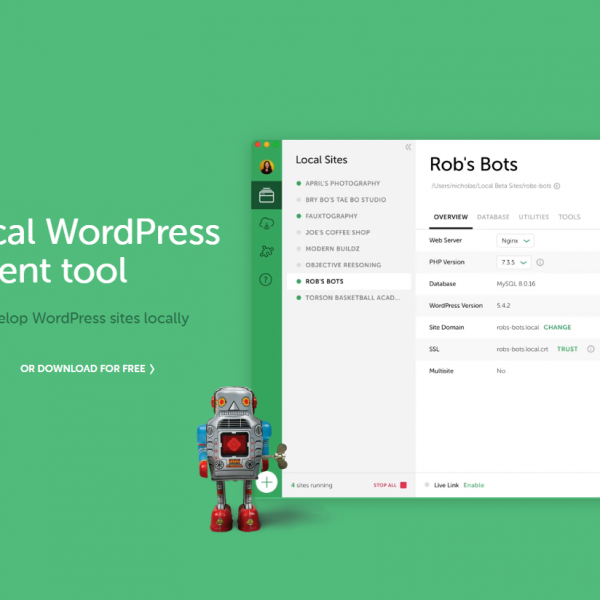600x600 pixels.
Task: Switch to the Overview tab
Action: (451, 217)
